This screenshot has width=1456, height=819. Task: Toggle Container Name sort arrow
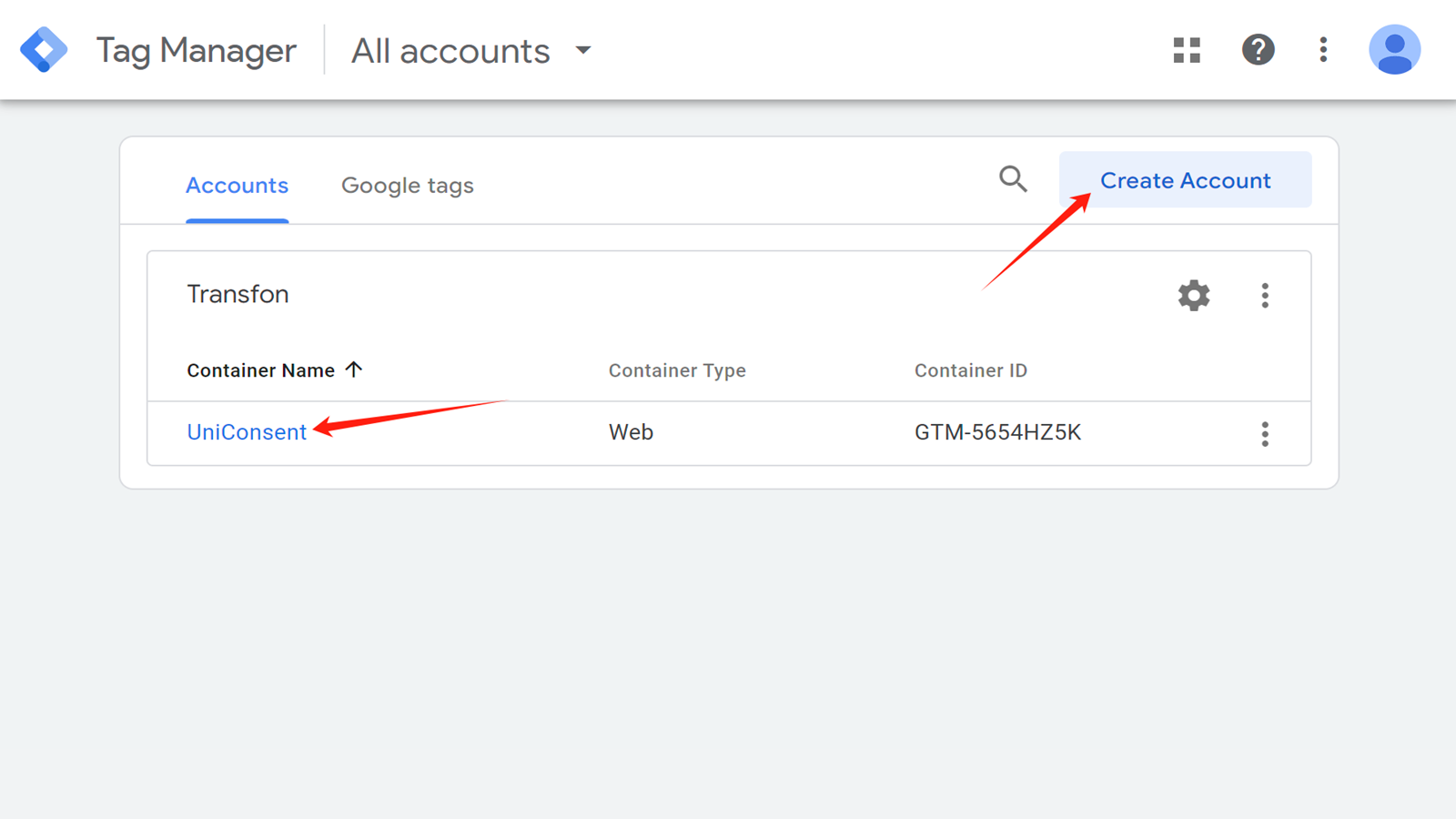(x=354, y=369)
